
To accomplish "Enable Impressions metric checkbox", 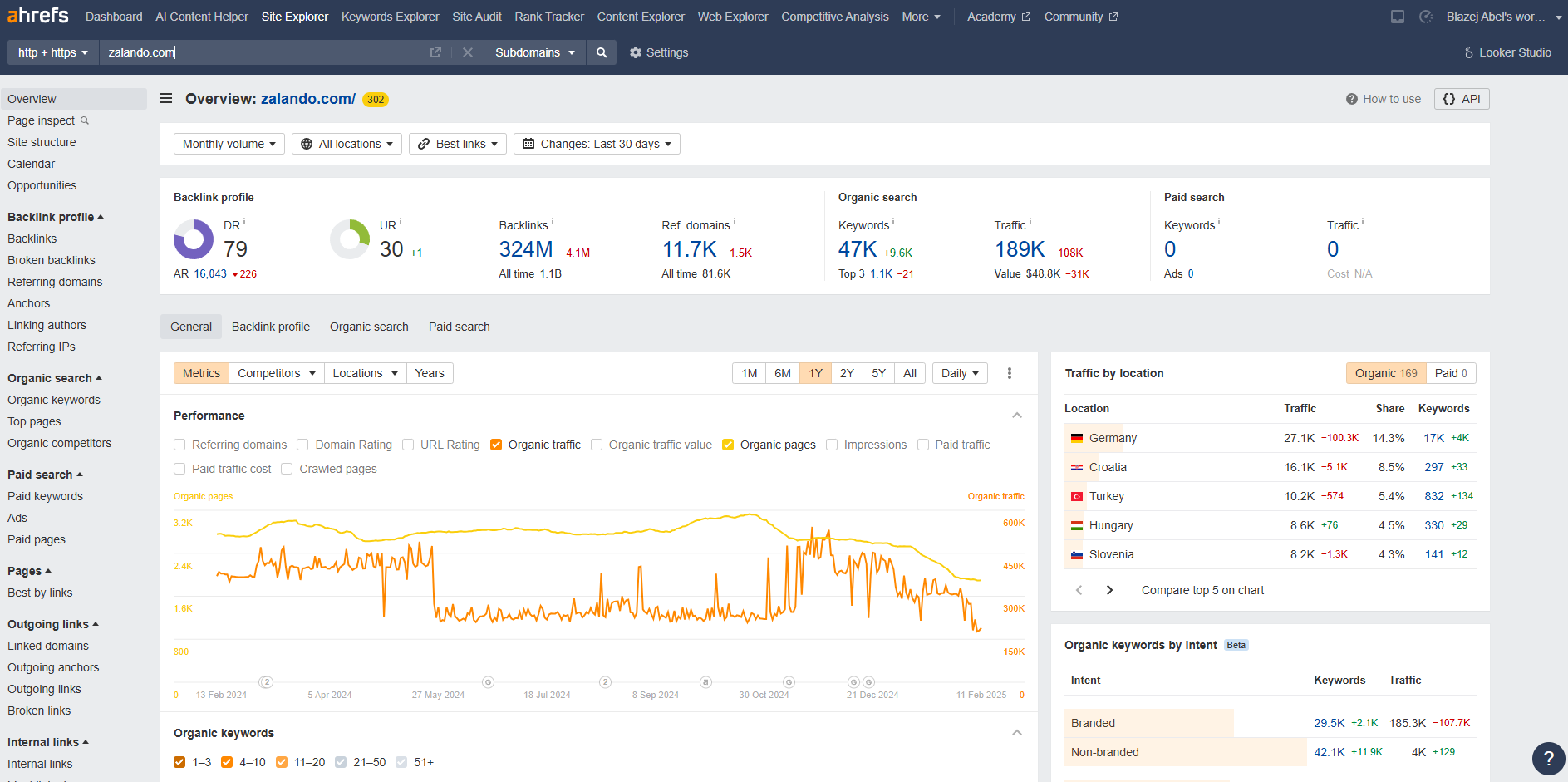I will point(832,445).
